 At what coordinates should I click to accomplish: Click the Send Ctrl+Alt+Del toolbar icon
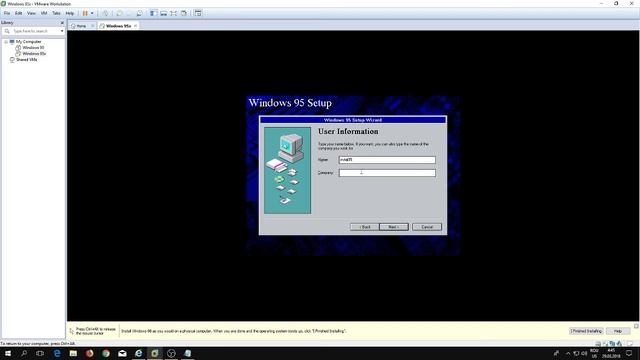[x=105, y=13]
